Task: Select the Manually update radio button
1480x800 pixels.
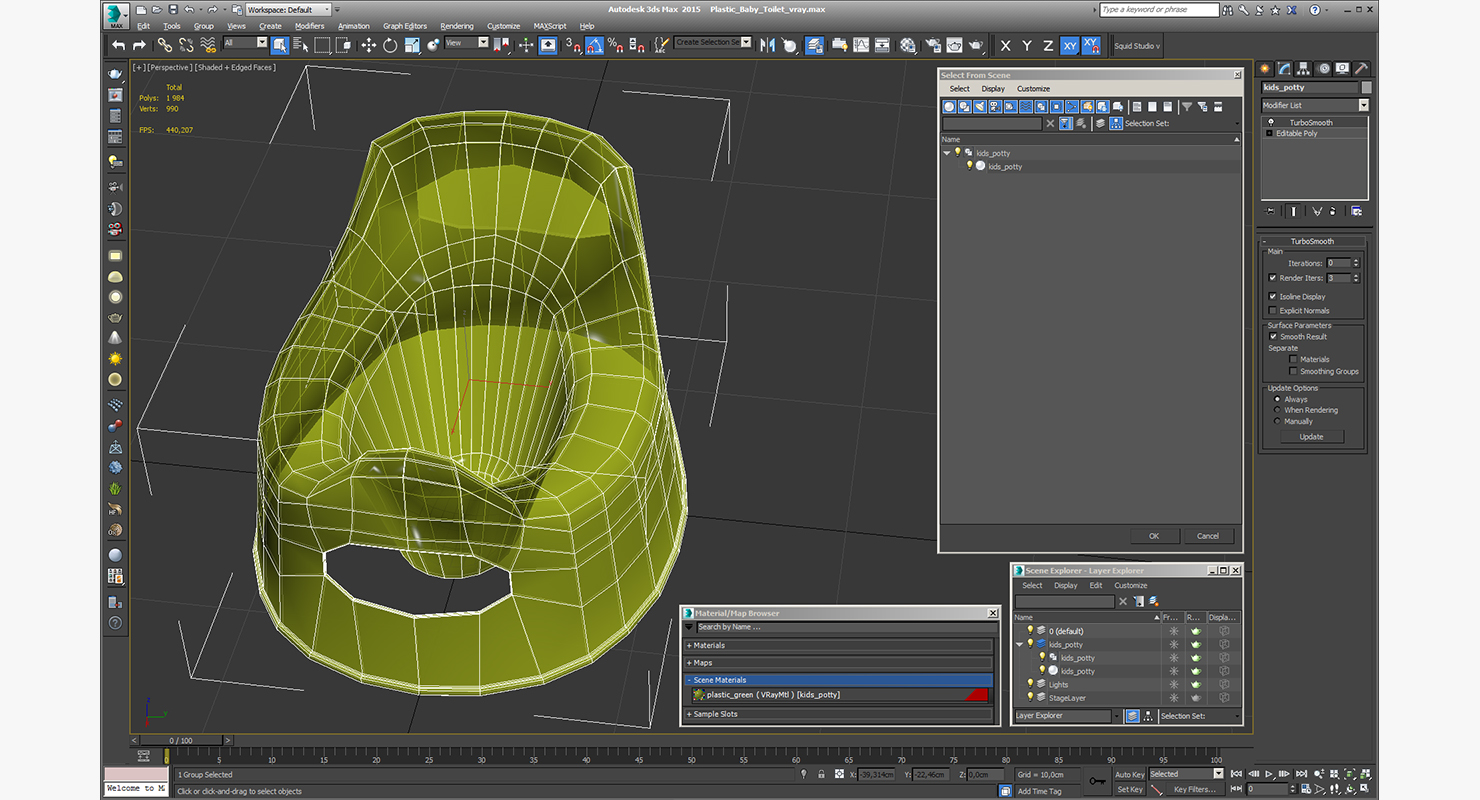Action: pos(1277,421)
